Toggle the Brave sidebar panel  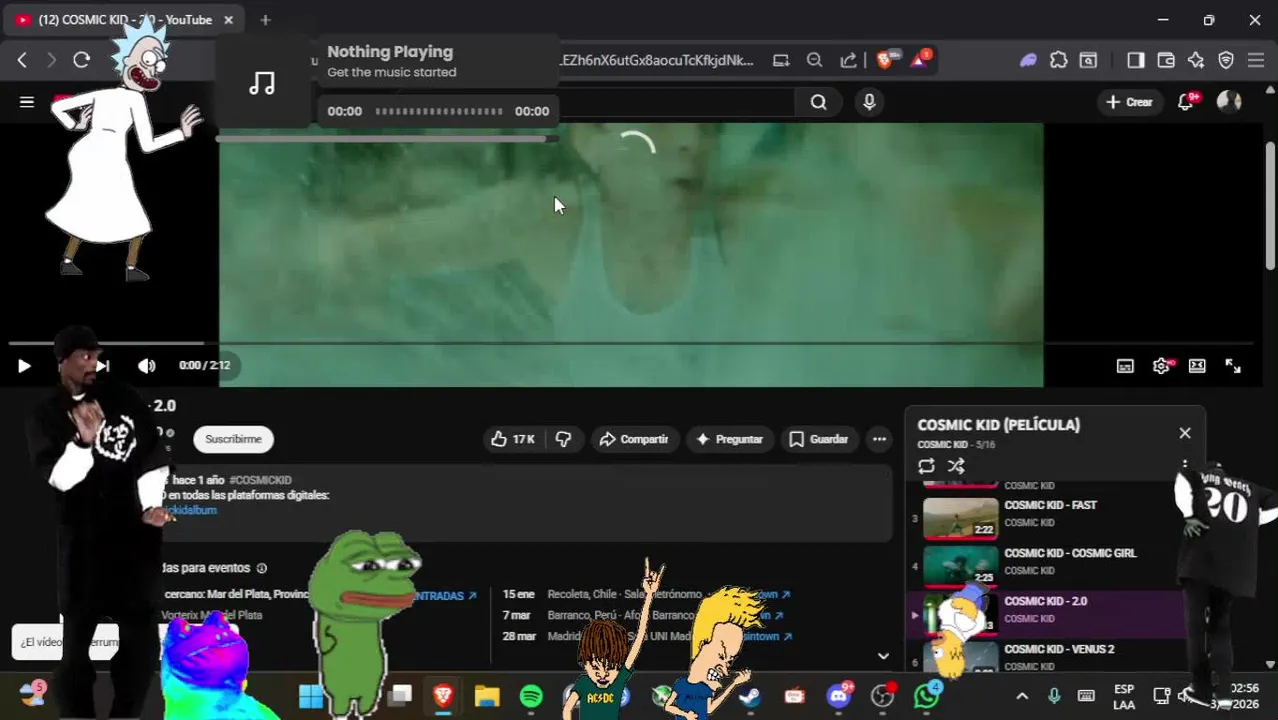tap(1135, 60)
